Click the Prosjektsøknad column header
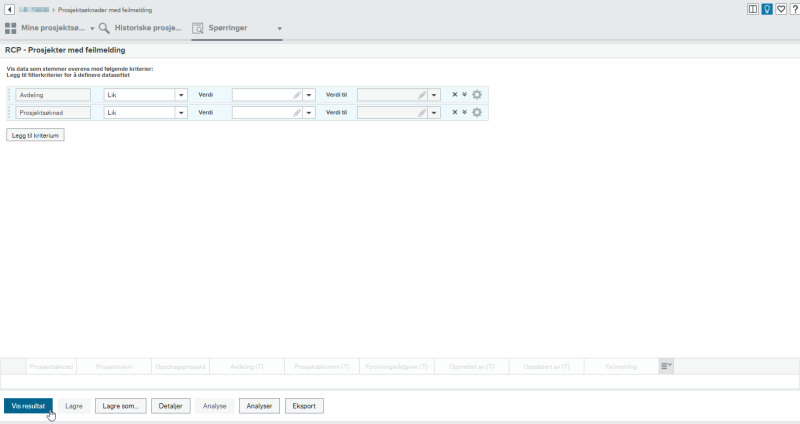The width and height of the screenshot is (800, 424). [x=51, y=366]
